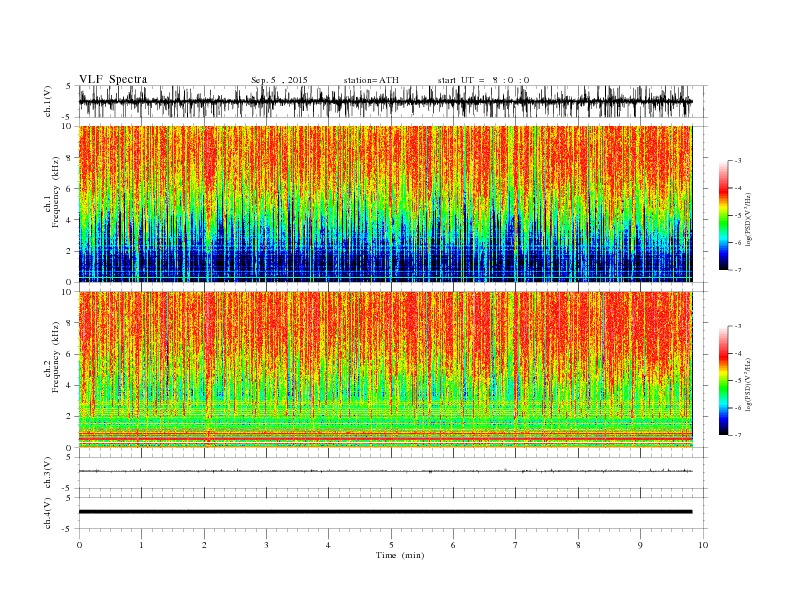Viewport: 792px width, 612px height.
Task: Click the "ch.1 Frequency (kHz)" axis label
Action: coord(52,192)
